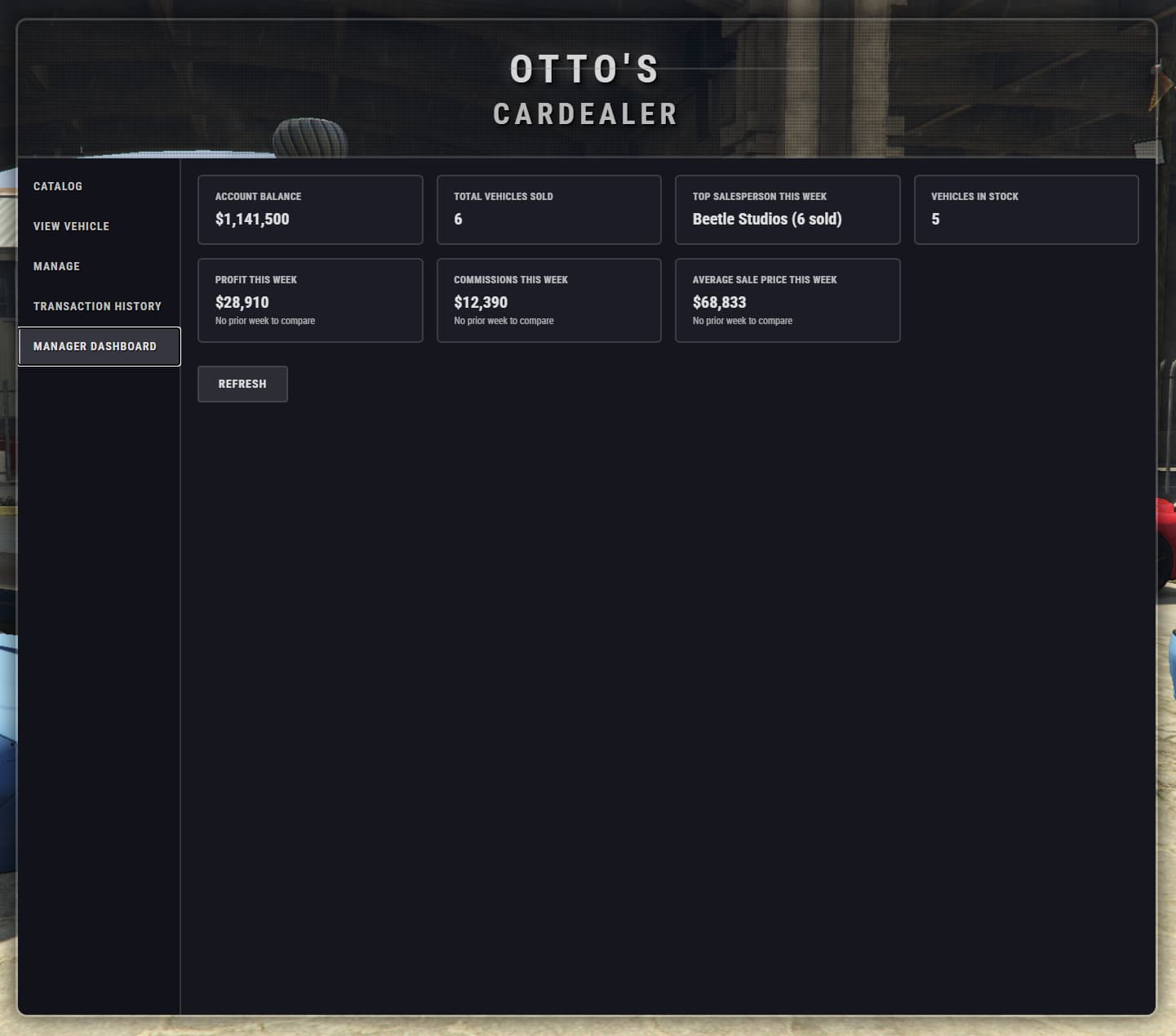Viewport: 1176px width, 1036px height.
Task: Click the Profit This Week label
Action: [x=256, y=280]
